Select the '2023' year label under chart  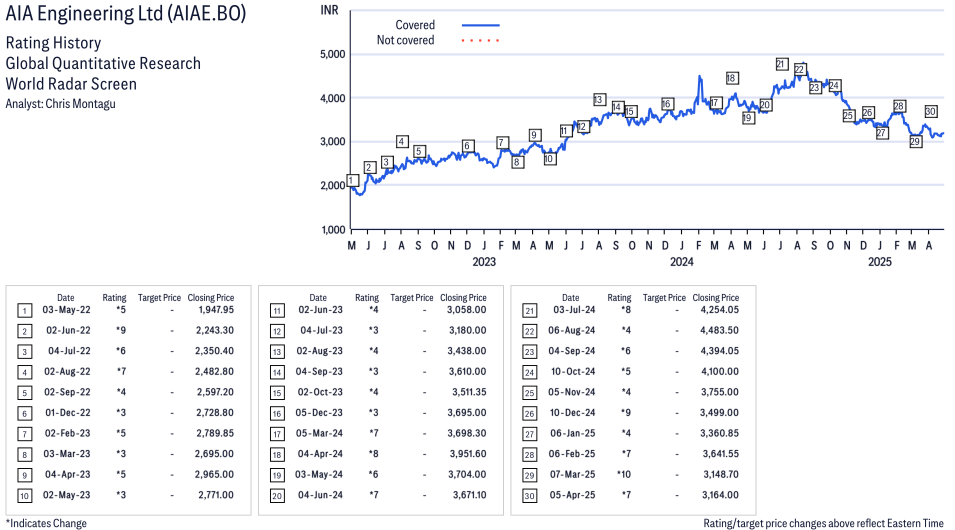point(484,262)
